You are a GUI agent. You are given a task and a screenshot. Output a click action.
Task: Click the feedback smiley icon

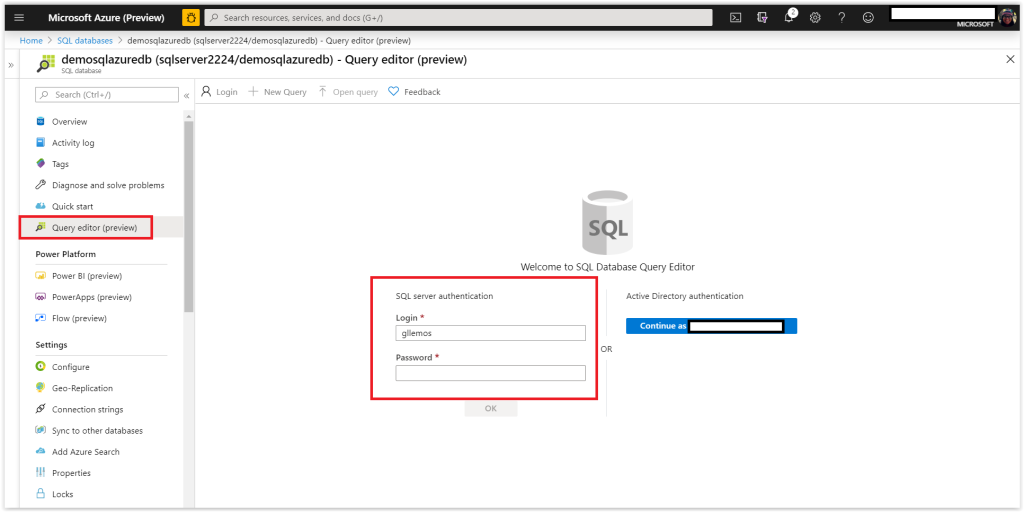868,18
